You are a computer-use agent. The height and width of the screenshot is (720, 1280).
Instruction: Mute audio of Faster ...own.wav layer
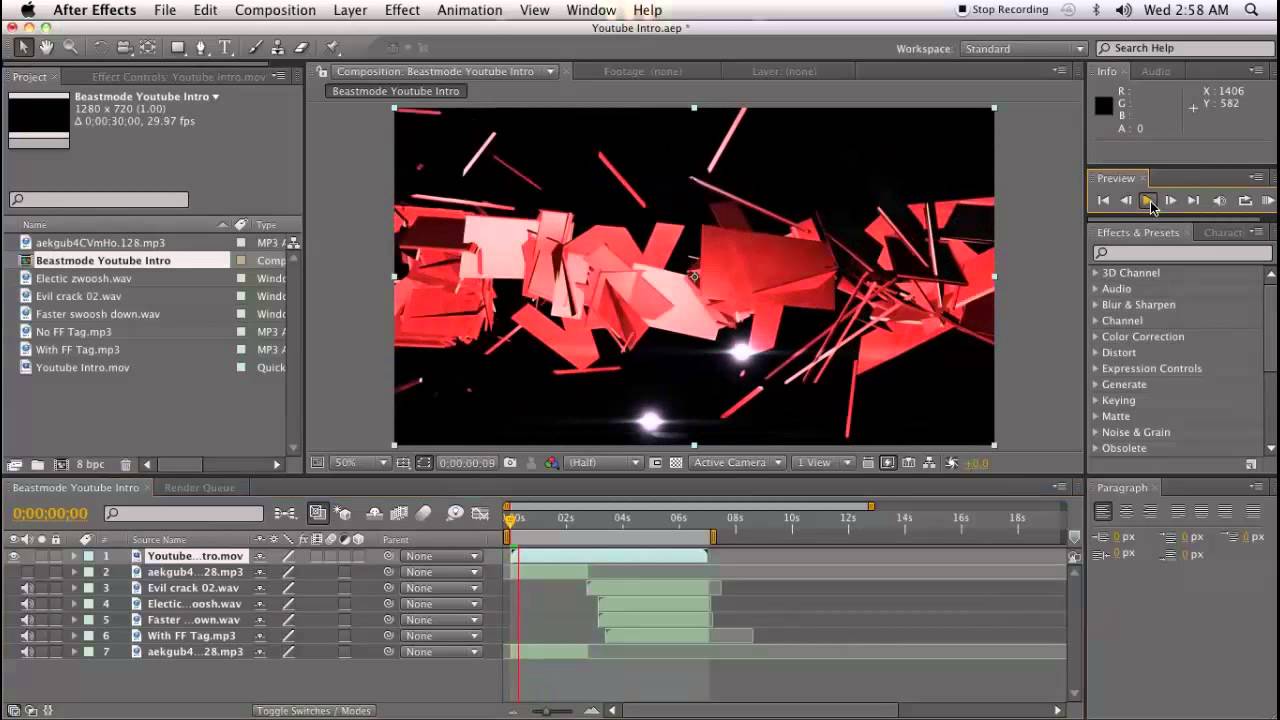28,620
